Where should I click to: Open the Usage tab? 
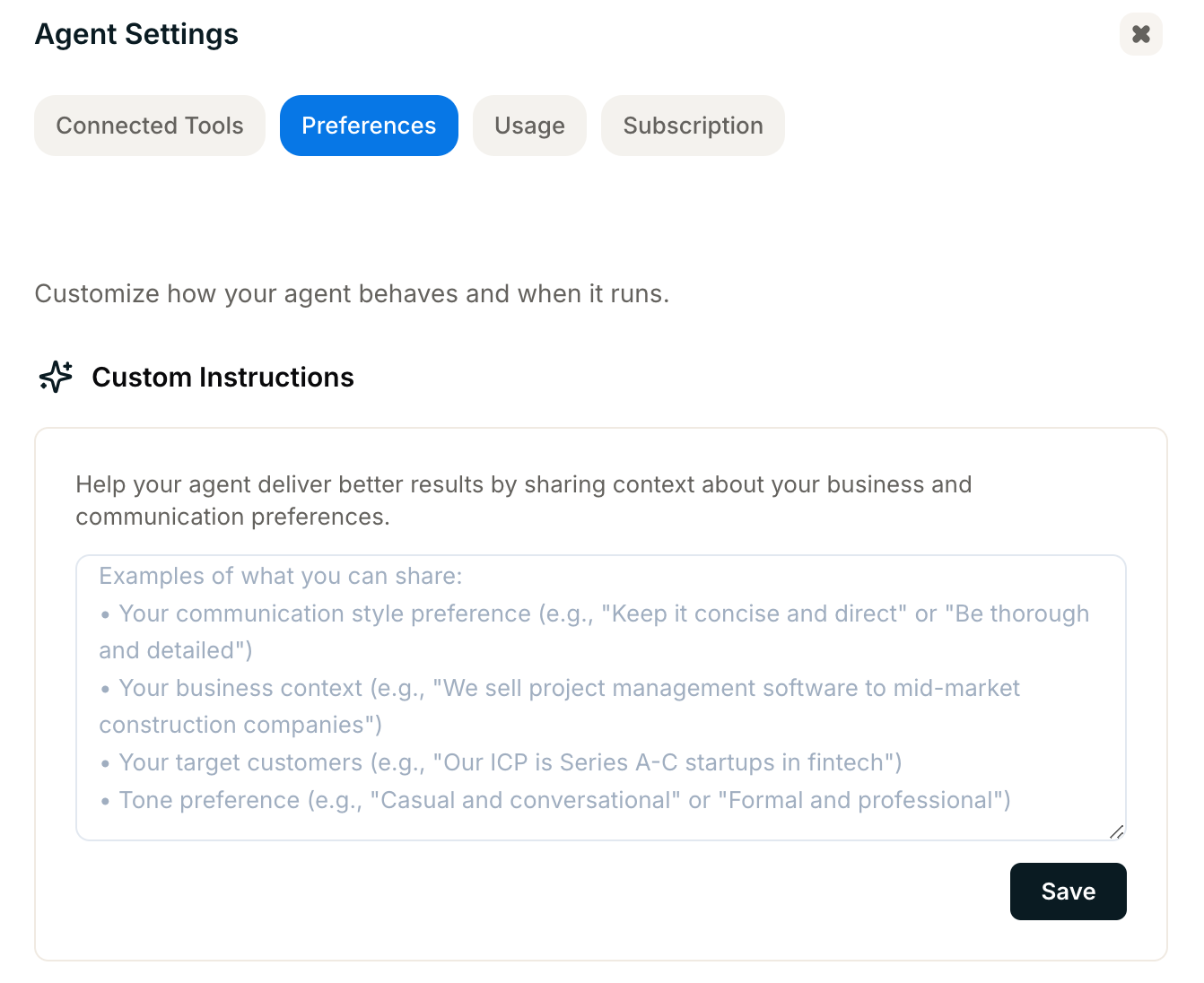coord(529,126)
